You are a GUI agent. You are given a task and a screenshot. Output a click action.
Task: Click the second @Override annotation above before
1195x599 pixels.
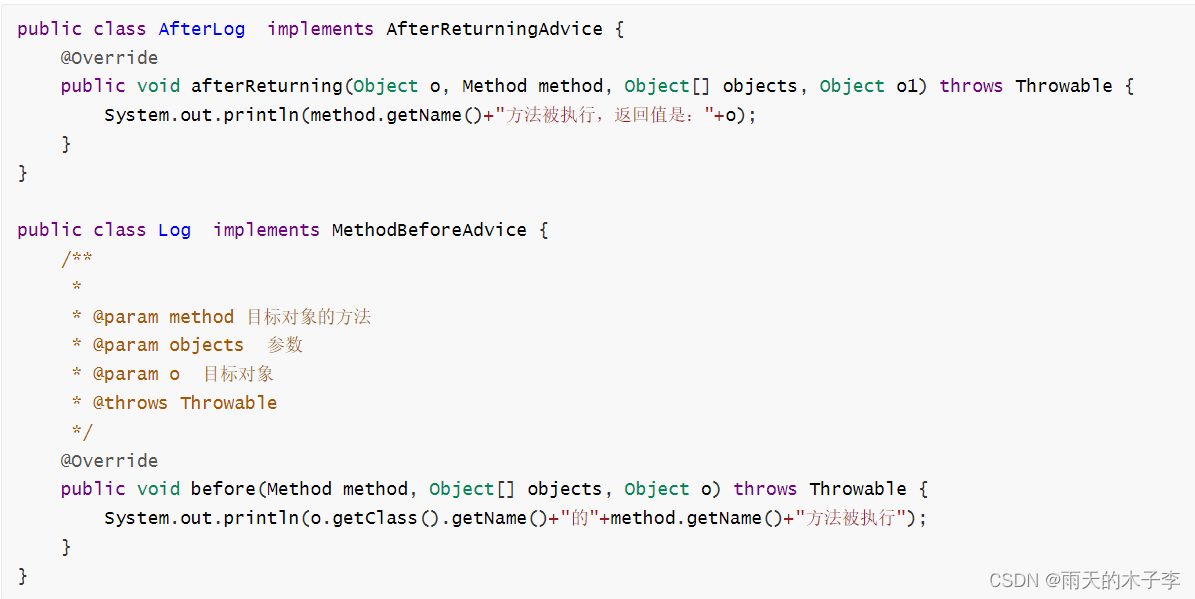(110, 461)
